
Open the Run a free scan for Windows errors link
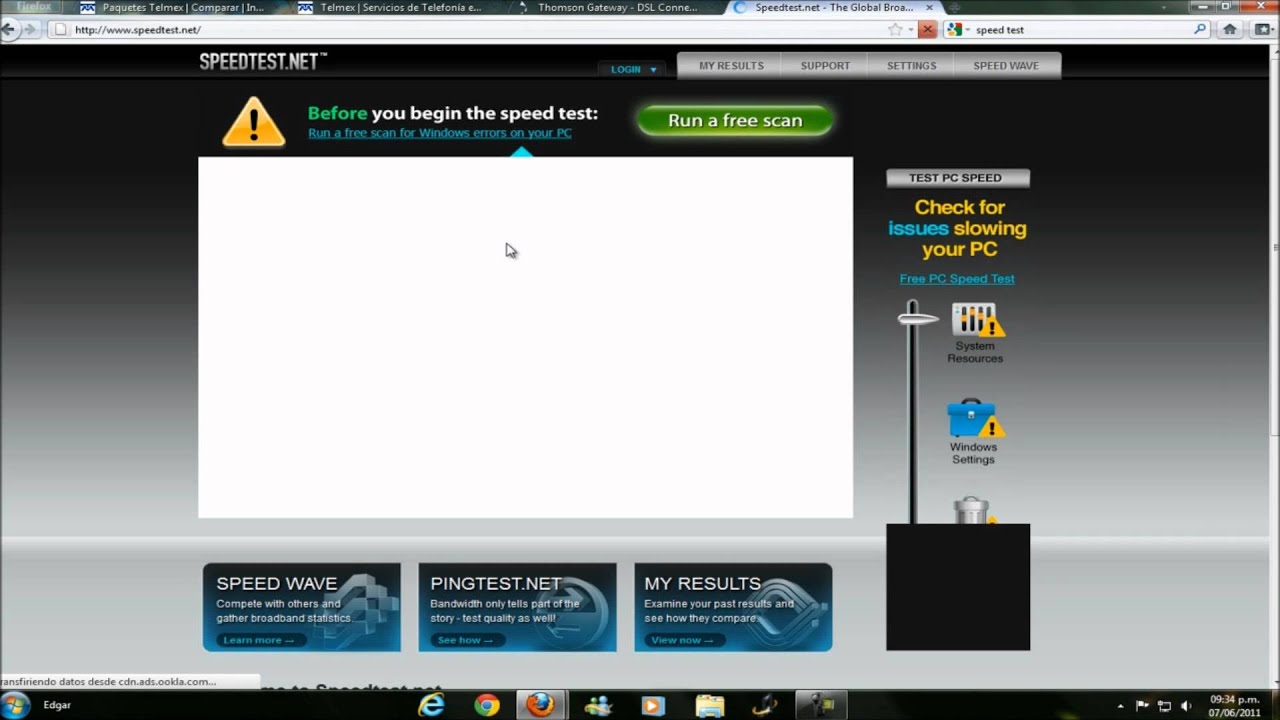pos(440,133)
